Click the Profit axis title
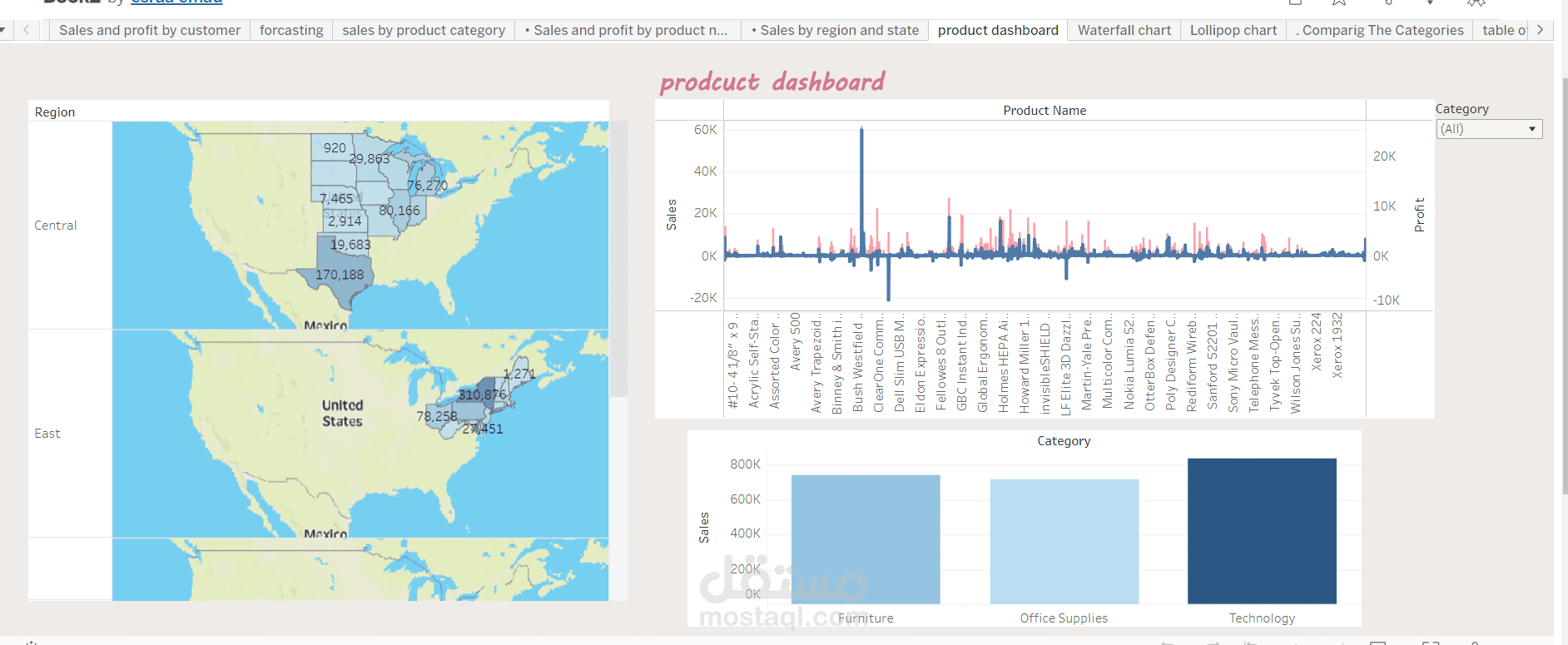Image resolution: width=1568 pixels, height=645 pixels. [x=1420, y=215]
